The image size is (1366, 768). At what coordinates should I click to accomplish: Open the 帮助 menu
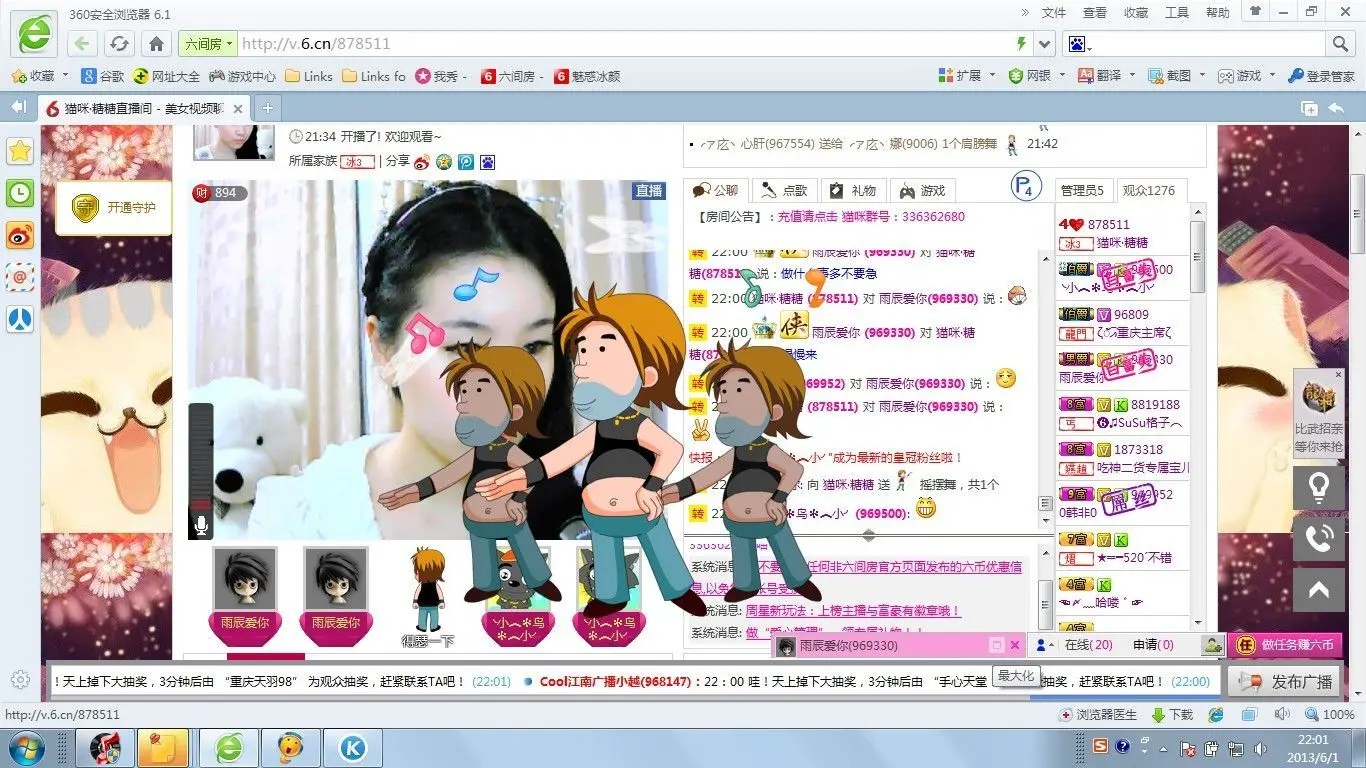[1218, 13]
